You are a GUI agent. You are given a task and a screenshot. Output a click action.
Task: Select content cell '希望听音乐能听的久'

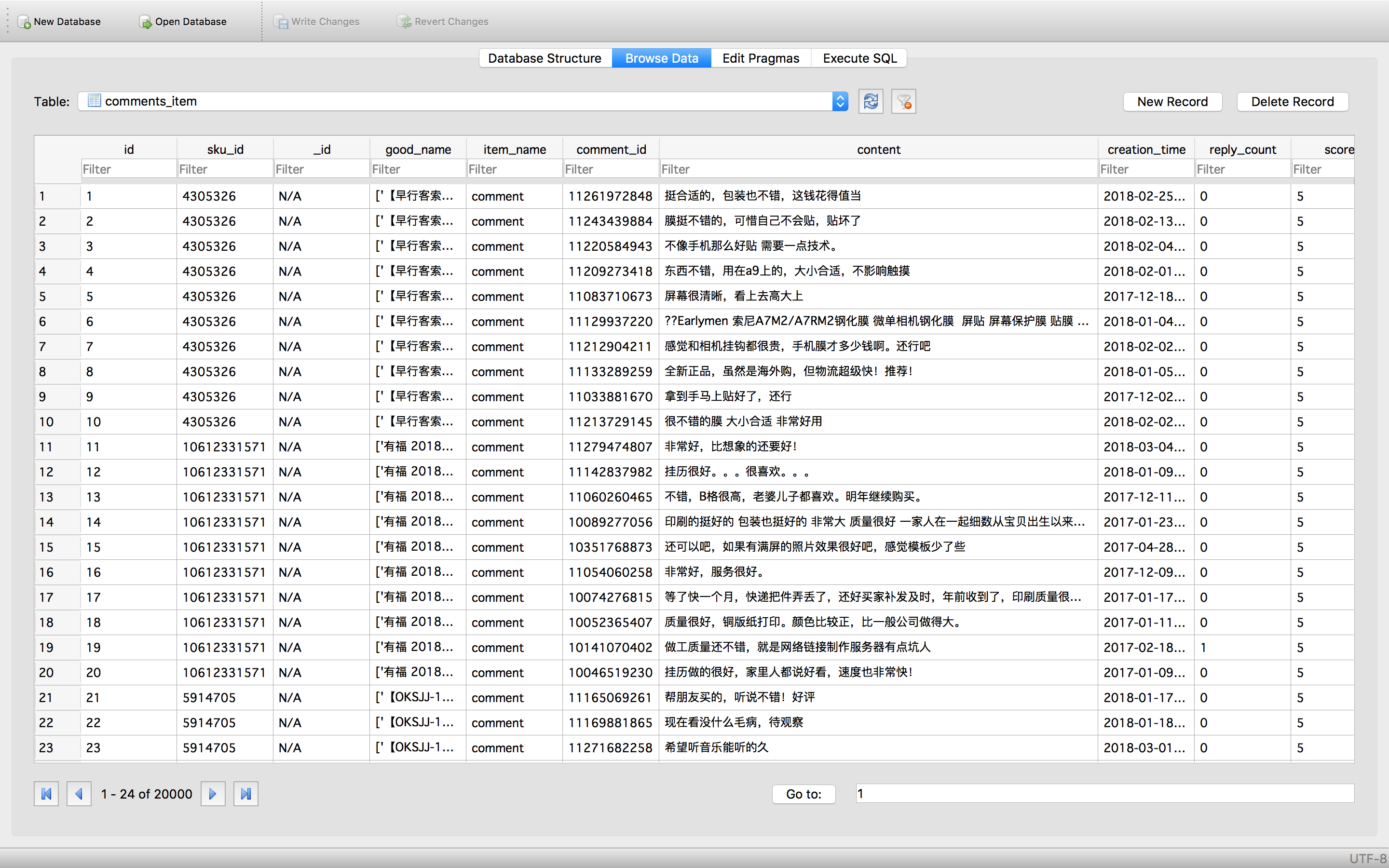878,747
